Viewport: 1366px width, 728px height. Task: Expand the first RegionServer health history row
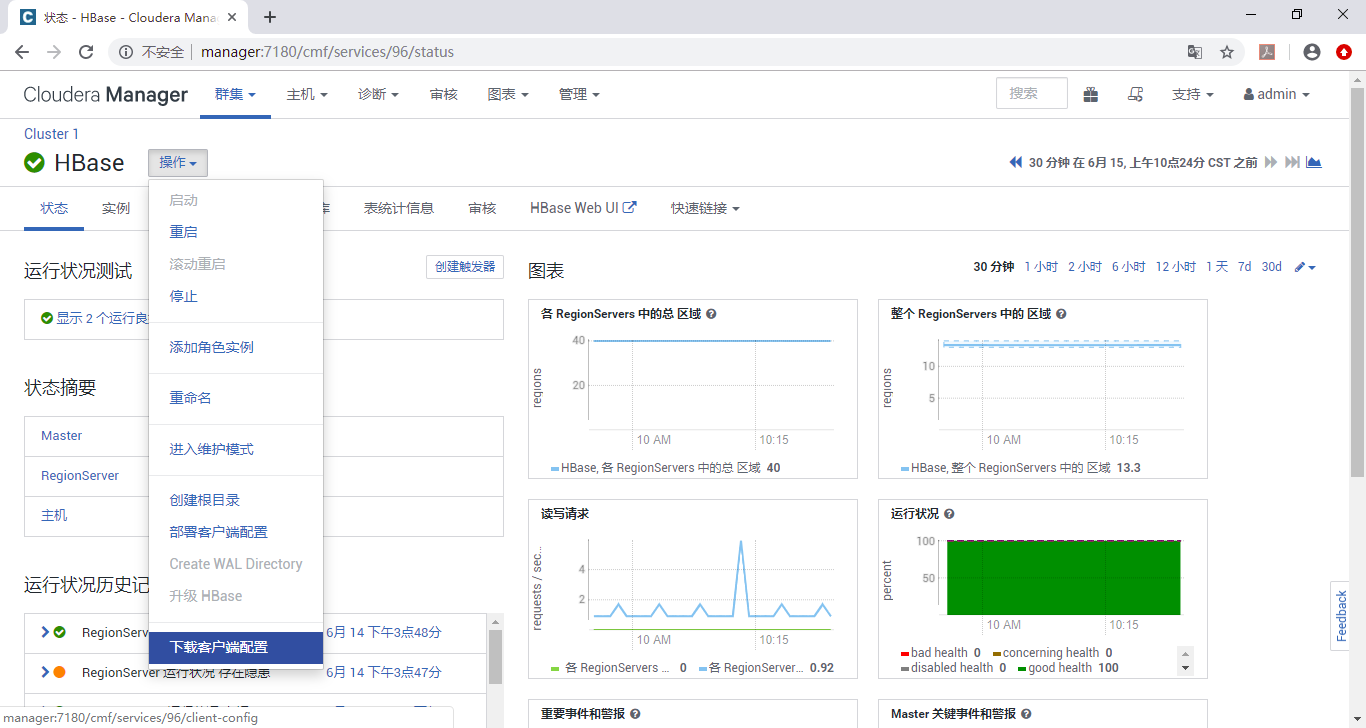tap(45, 632)
